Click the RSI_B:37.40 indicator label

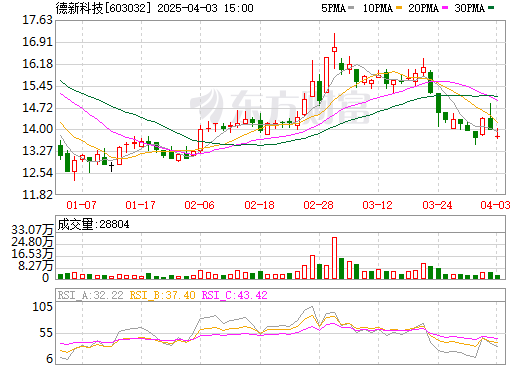tap(162, 295)
